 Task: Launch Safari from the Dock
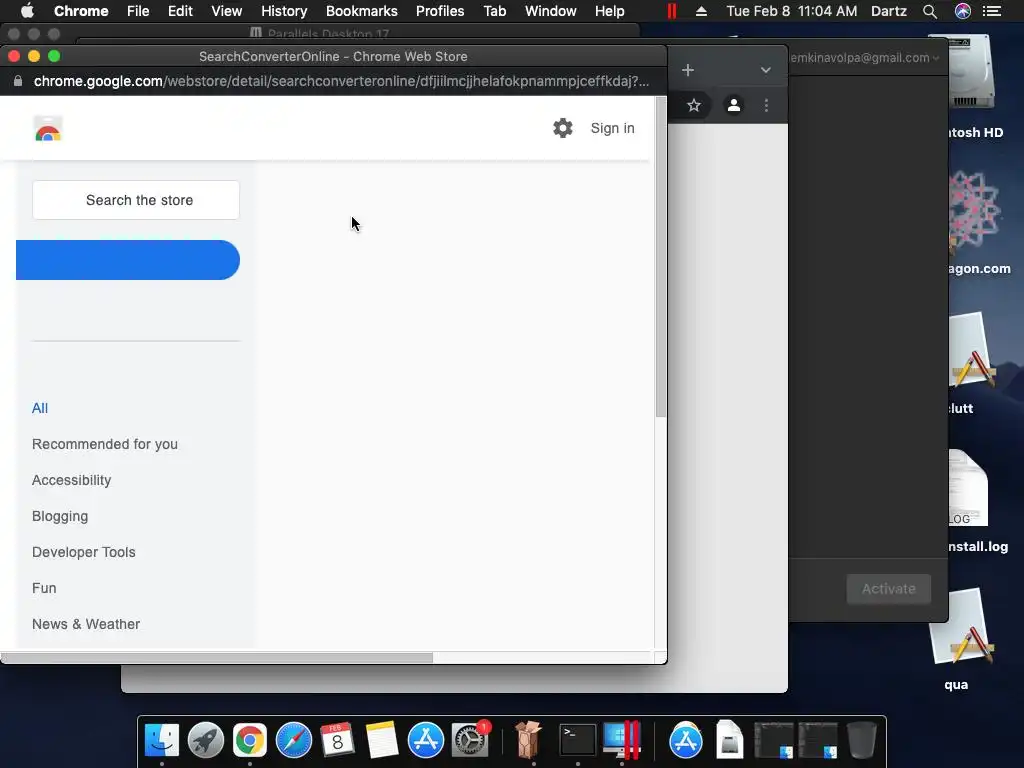click(x=294, y=740)
